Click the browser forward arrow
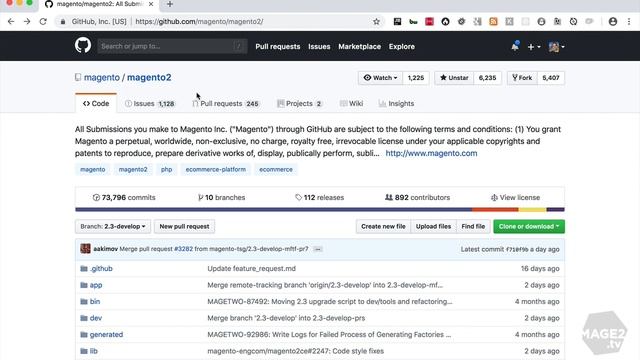 27,22
